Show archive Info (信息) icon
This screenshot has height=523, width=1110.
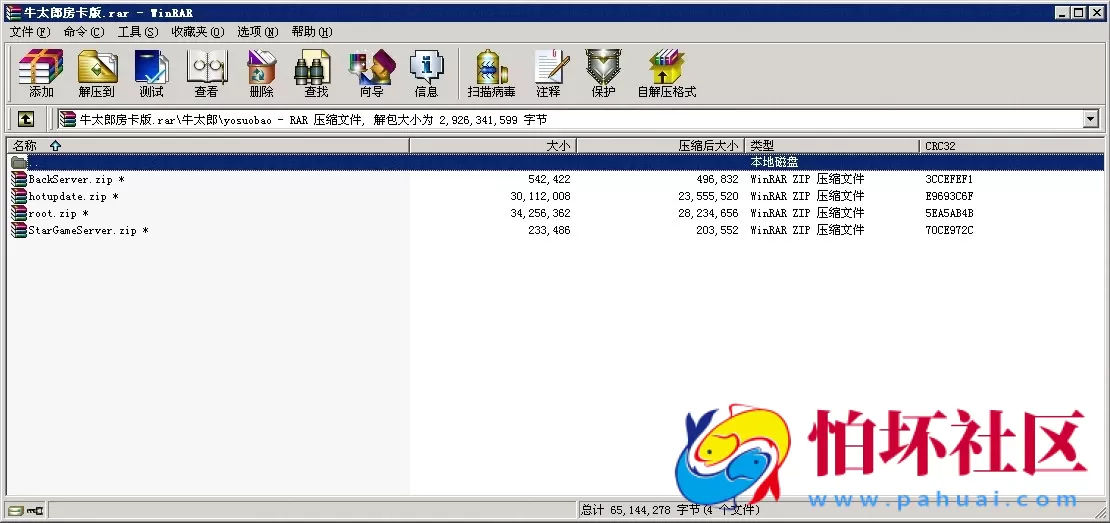tap(426, 73)
